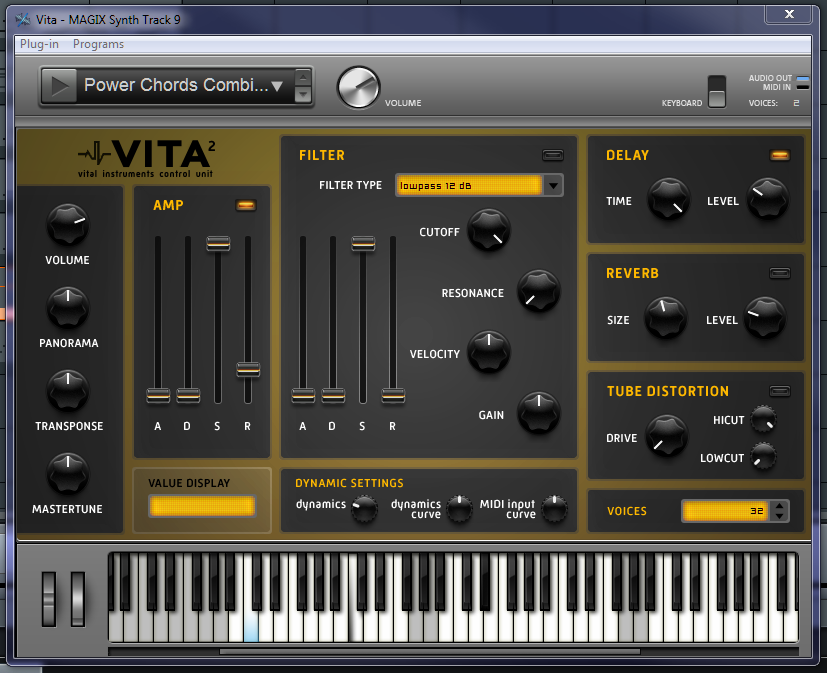827x673 pixels.
Task: Click the DELAY TIME knob
Action: pos(669,199)
